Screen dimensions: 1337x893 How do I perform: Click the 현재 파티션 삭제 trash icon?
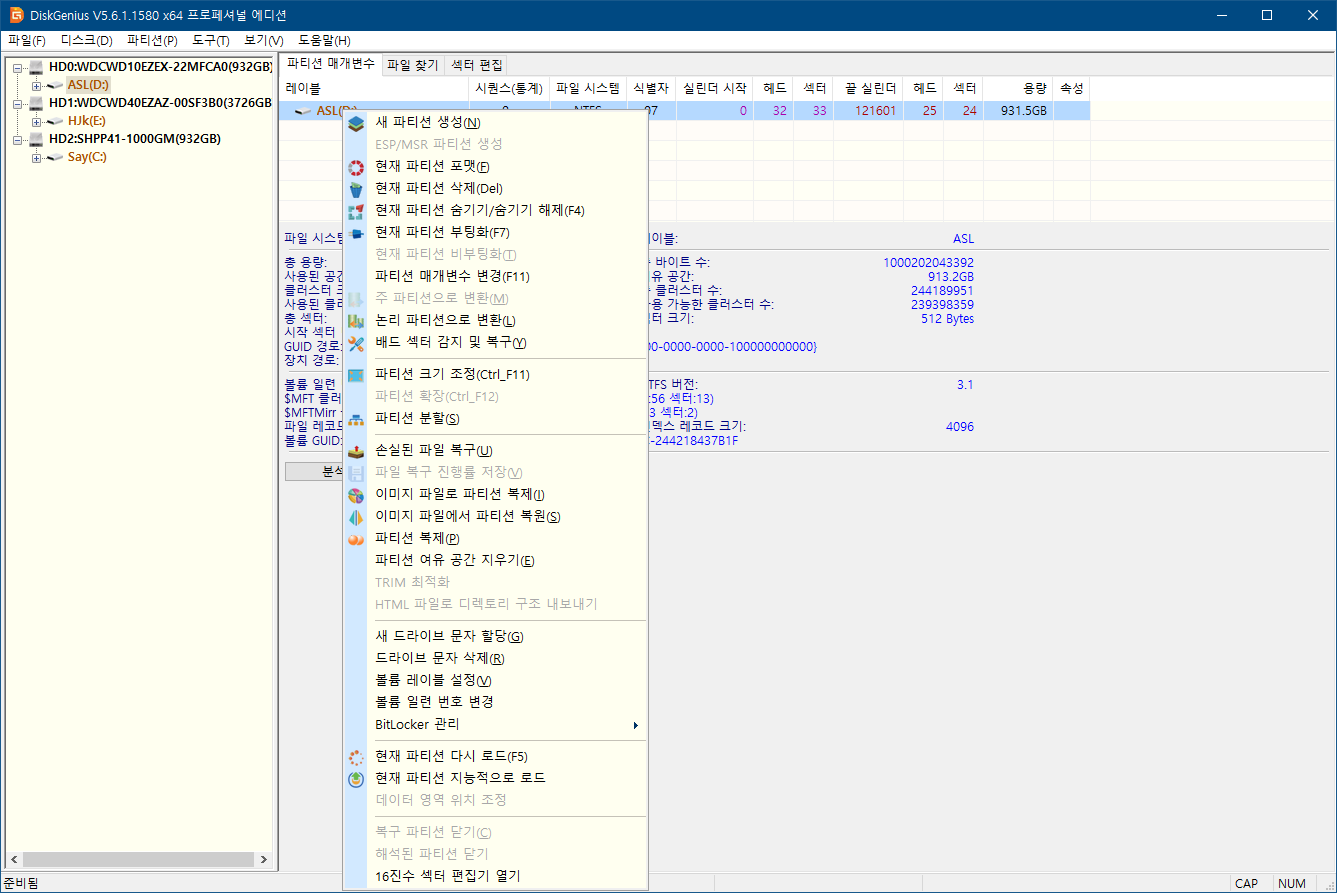pyautogui.click(x=356, y=189)
